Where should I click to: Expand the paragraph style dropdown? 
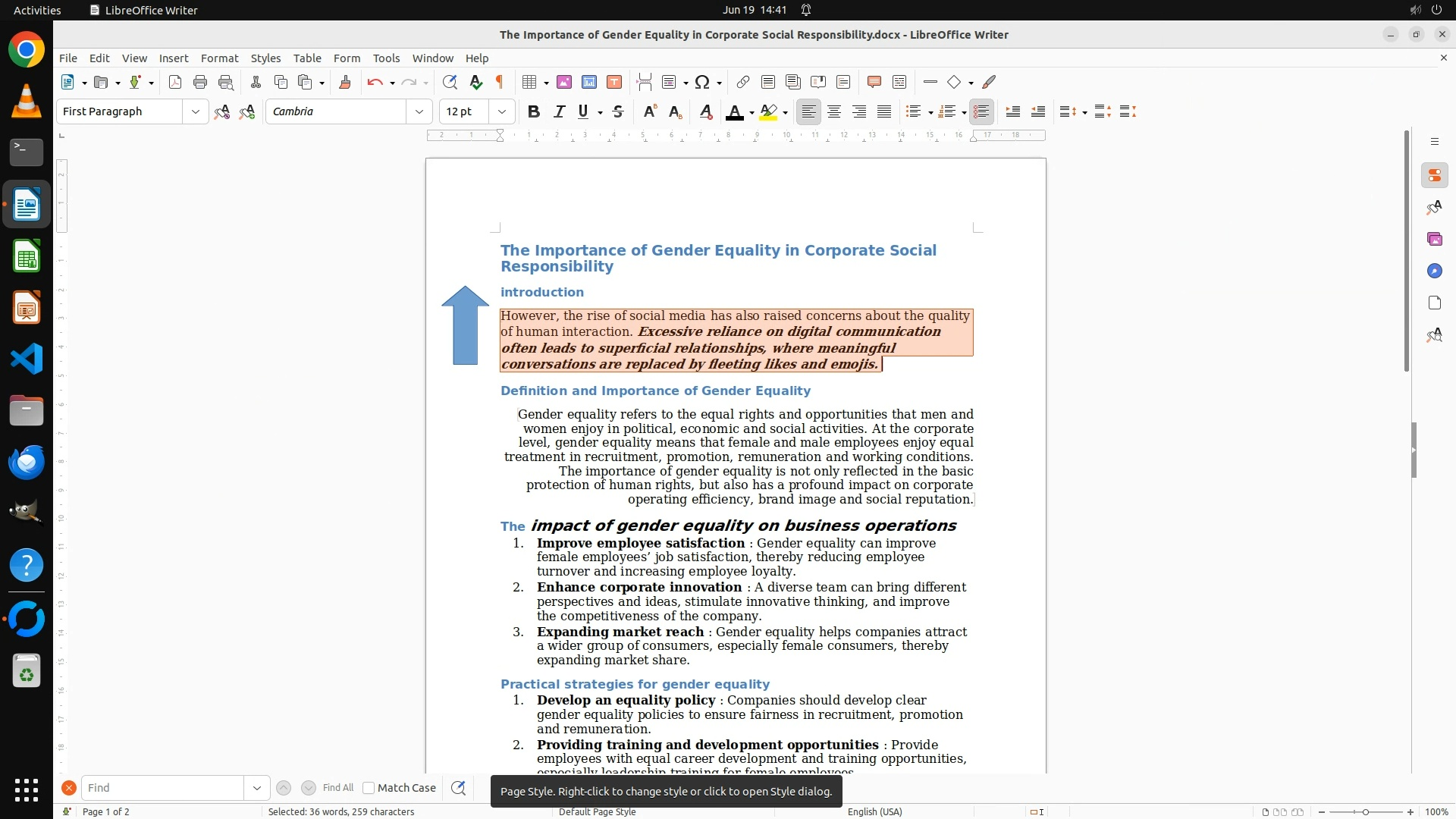tap(195, 111)
